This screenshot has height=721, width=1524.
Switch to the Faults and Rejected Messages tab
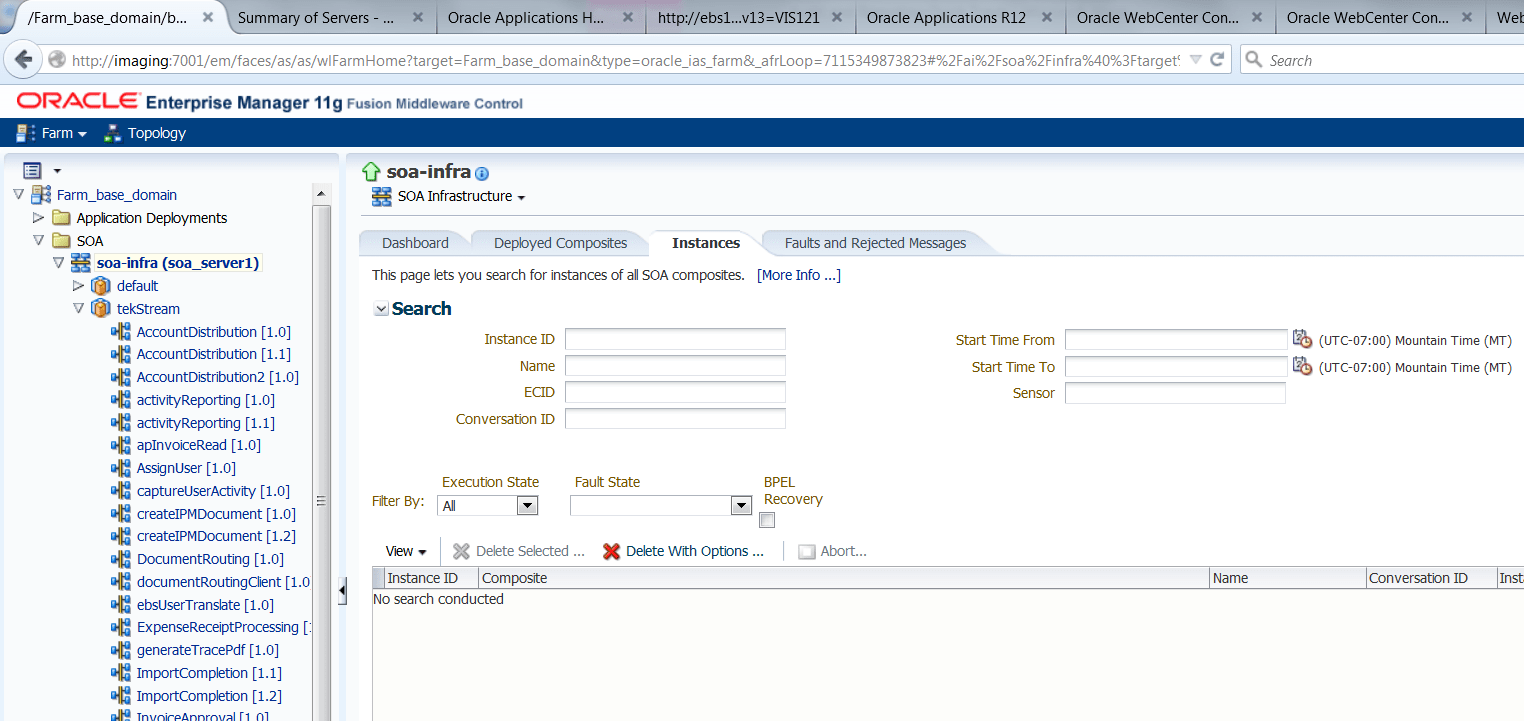[x=875, y=243]
